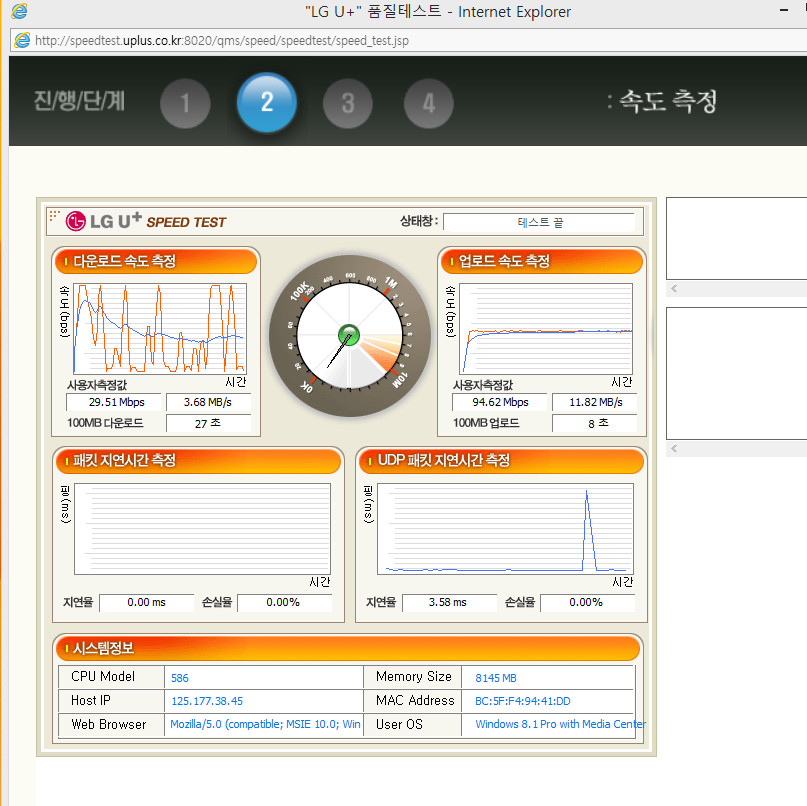Image resolution: width=807 pixels, height=806 pixels.
Task: Select the highlighted step 2 circle
Action: tap(267, 102)
